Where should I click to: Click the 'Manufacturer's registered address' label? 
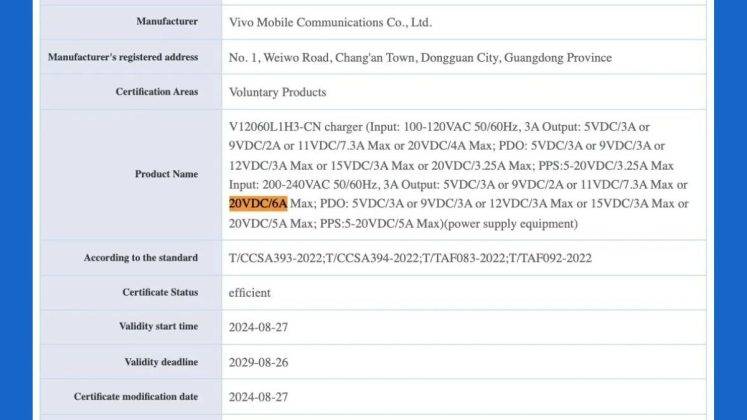coord(123,57)
